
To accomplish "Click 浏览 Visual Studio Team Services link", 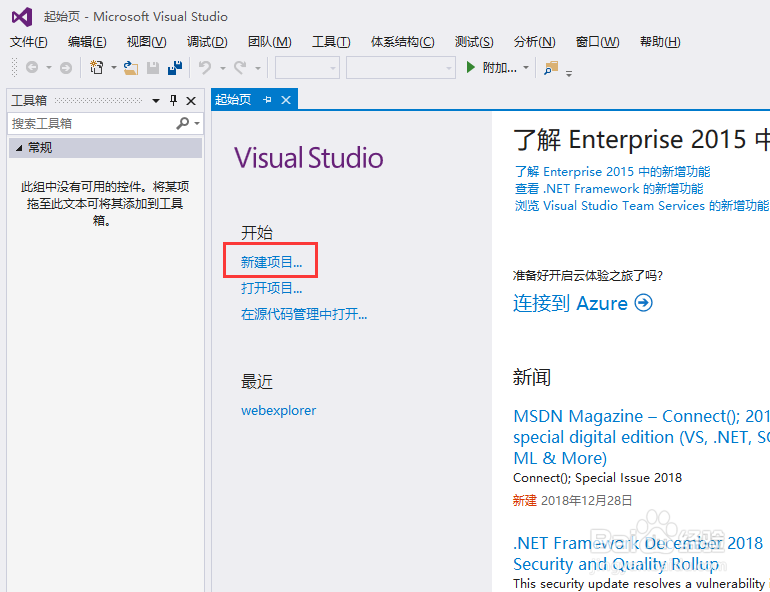I will pyautogui.click(x=641, y=206).
